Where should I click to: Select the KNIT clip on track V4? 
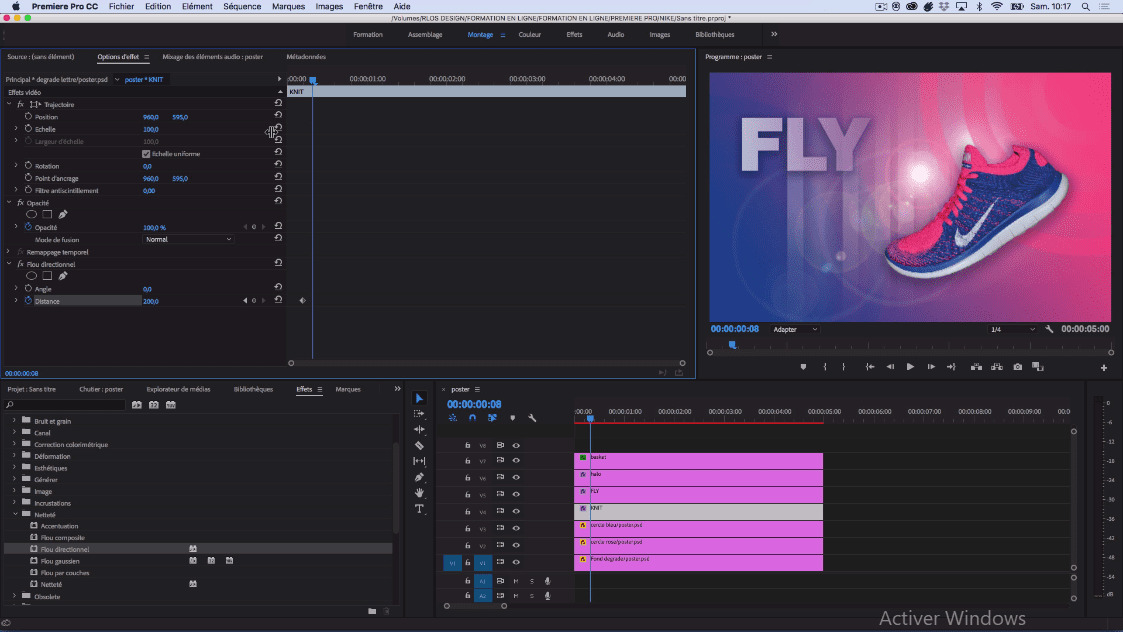698,512
